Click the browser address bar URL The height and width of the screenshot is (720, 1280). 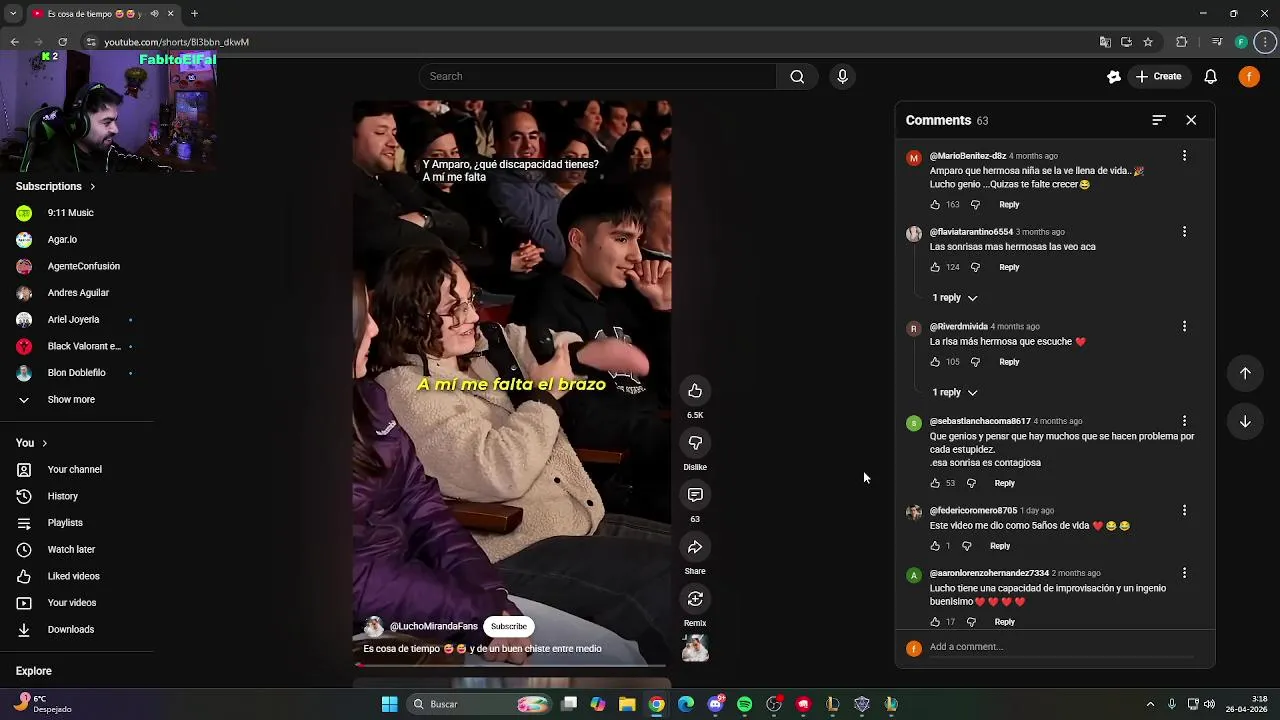[x=176, y=42]
